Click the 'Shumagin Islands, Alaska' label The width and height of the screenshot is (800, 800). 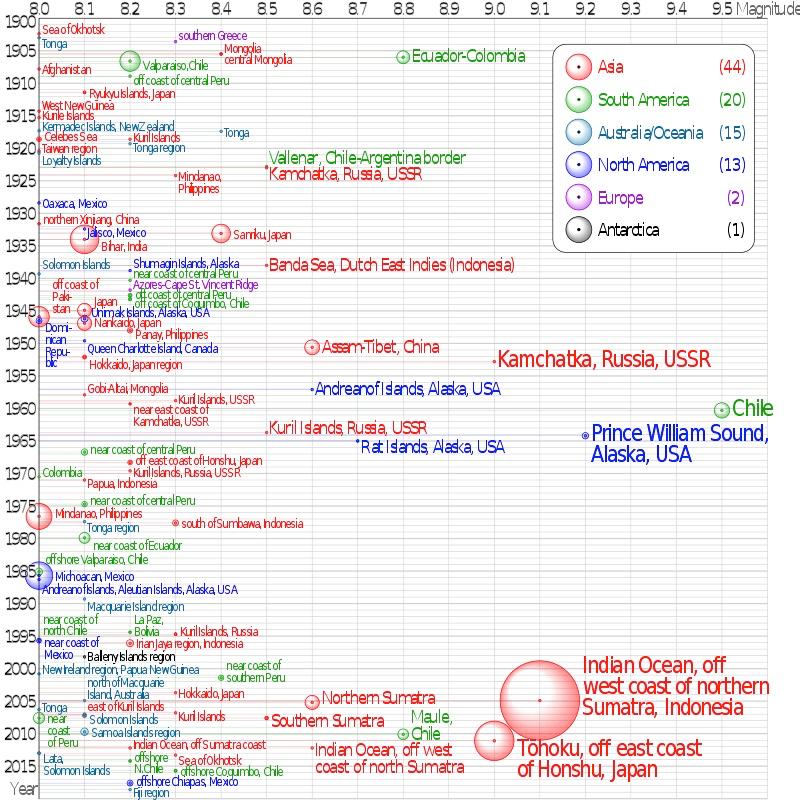coord(186,264)
